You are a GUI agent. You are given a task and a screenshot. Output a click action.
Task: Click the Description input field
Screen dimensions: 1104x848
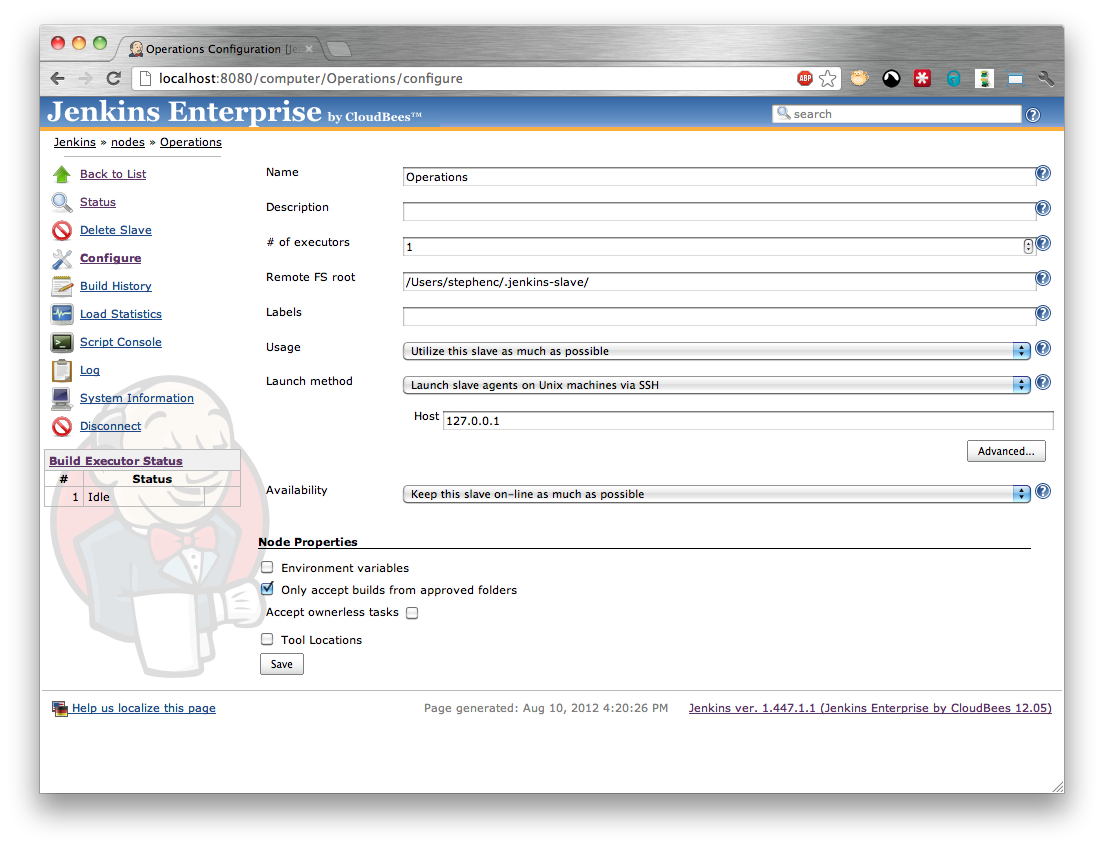coord(719,211)
